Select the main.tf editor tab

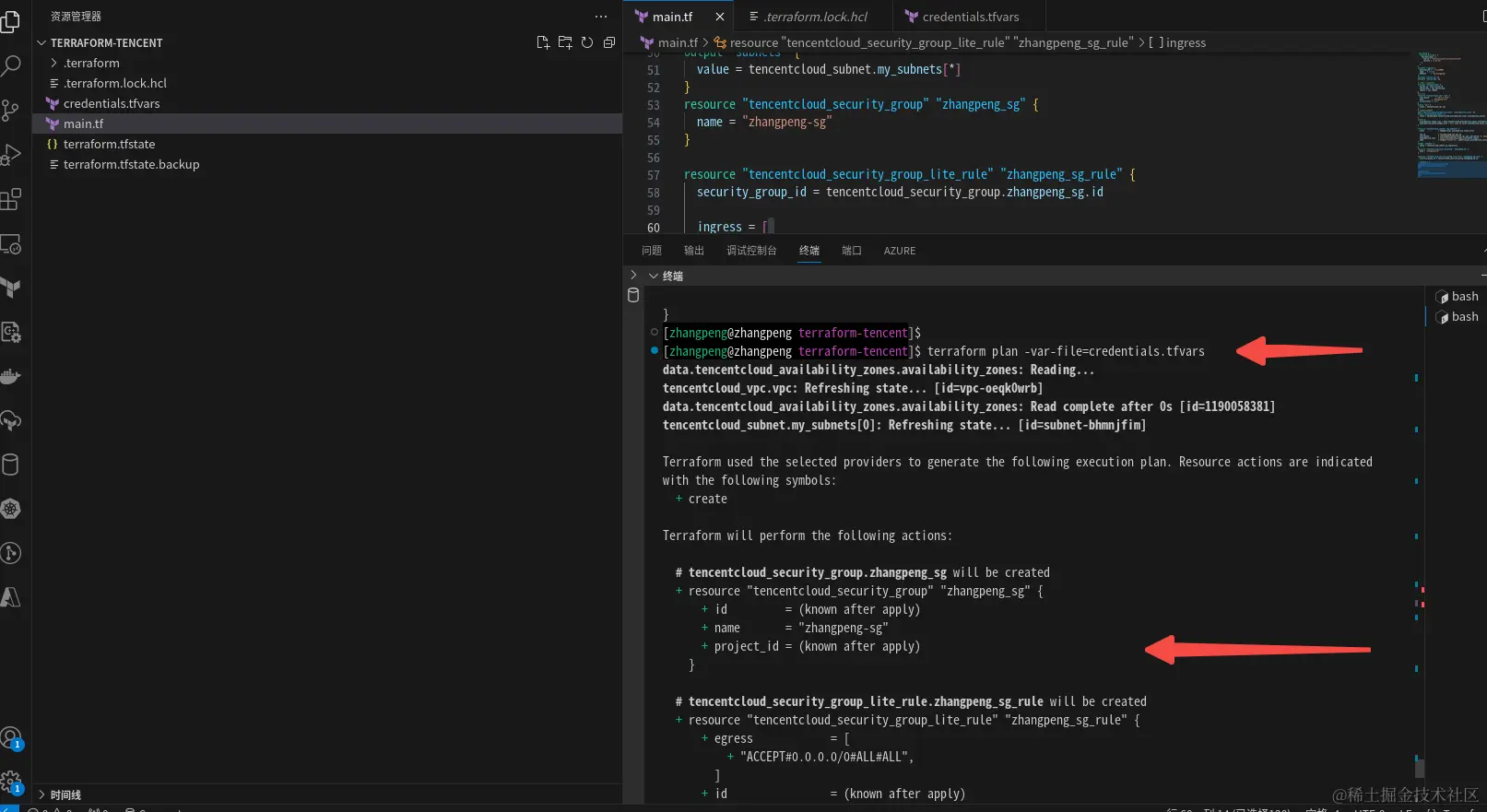pyautogui.click(x=672, y=17)
